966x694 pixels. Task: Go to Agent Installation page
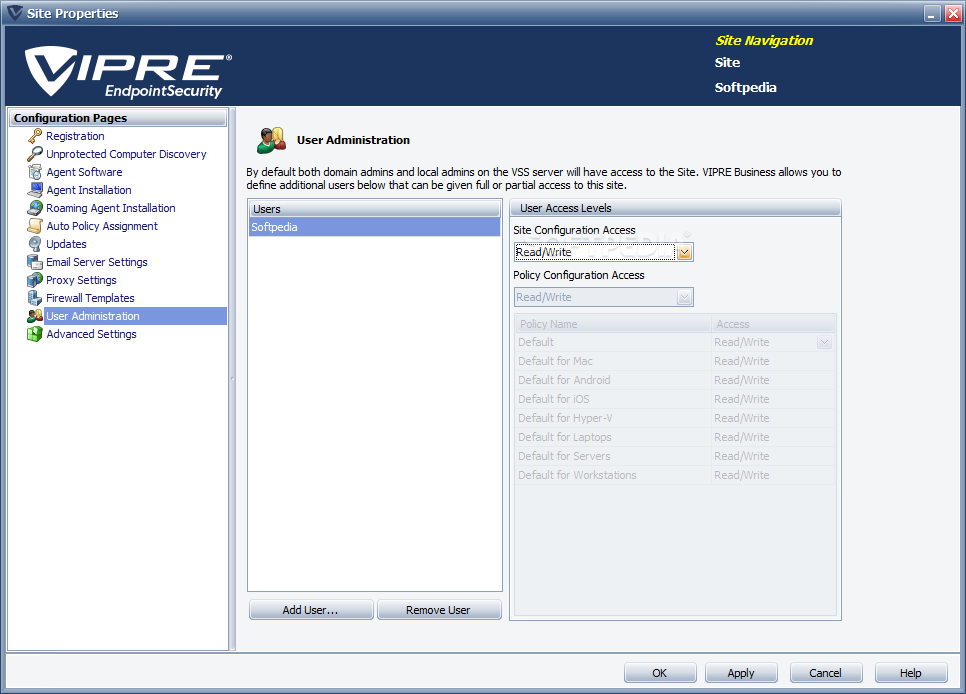click(x=89, y=190)
